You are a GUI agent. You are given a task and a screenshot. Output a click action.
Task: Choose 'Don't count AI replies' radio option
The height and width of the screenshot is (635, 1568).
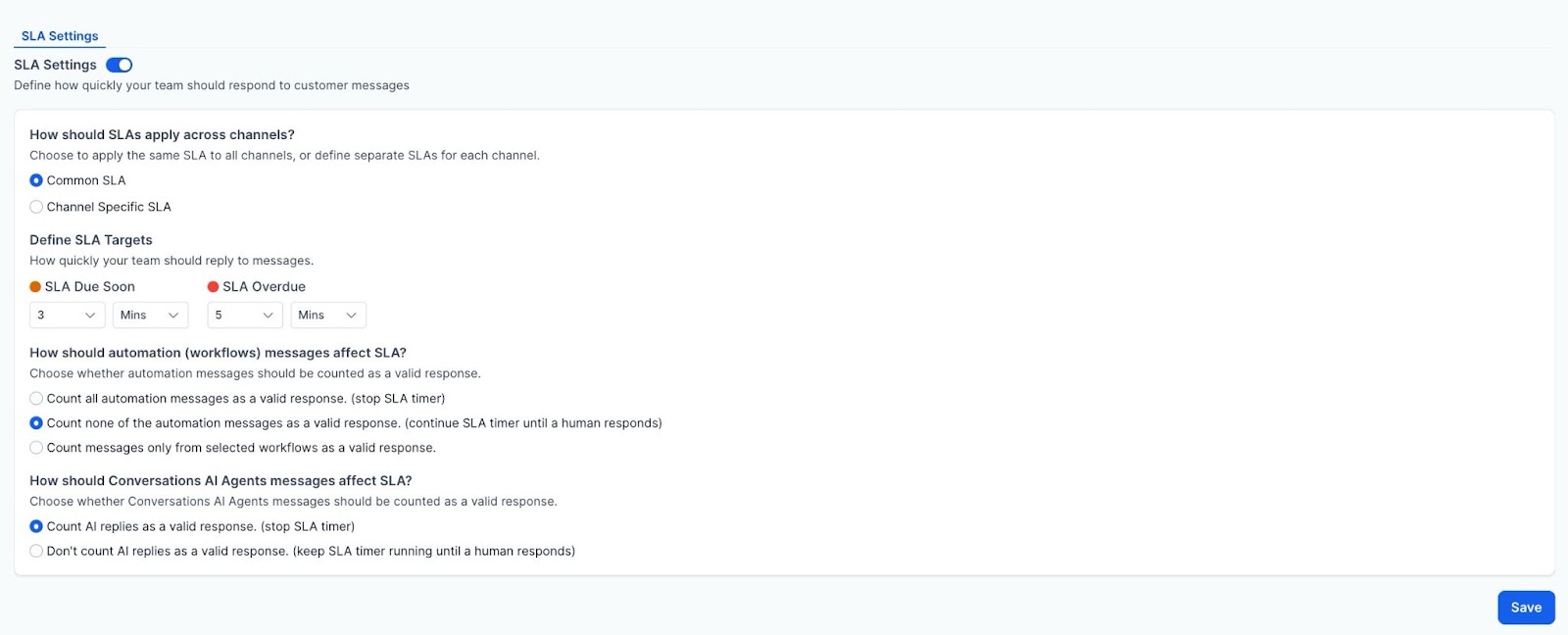click(36, 551)
